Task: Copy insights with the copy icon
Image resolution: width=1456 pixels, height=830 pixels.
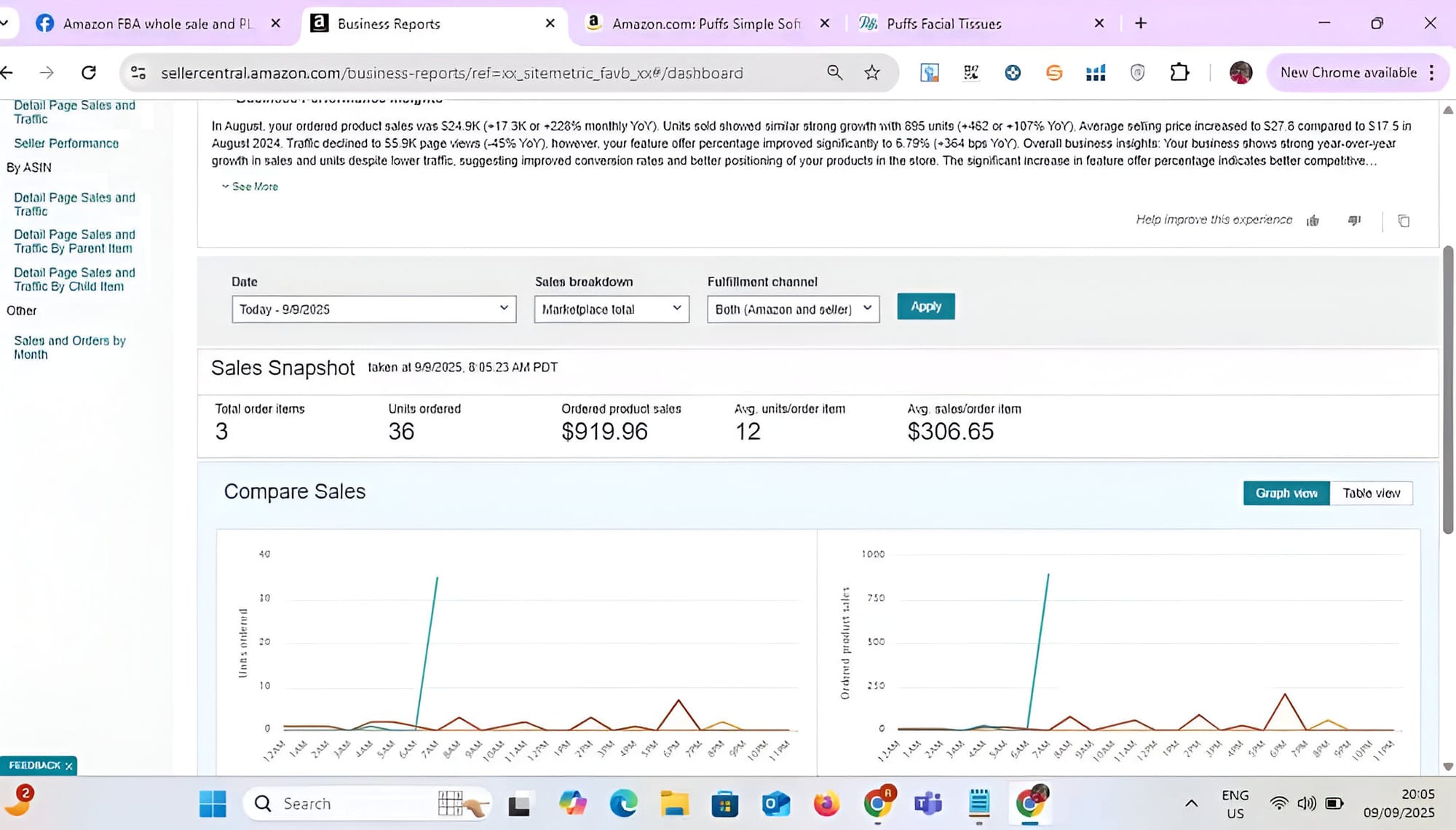Action: [1404, 221]
